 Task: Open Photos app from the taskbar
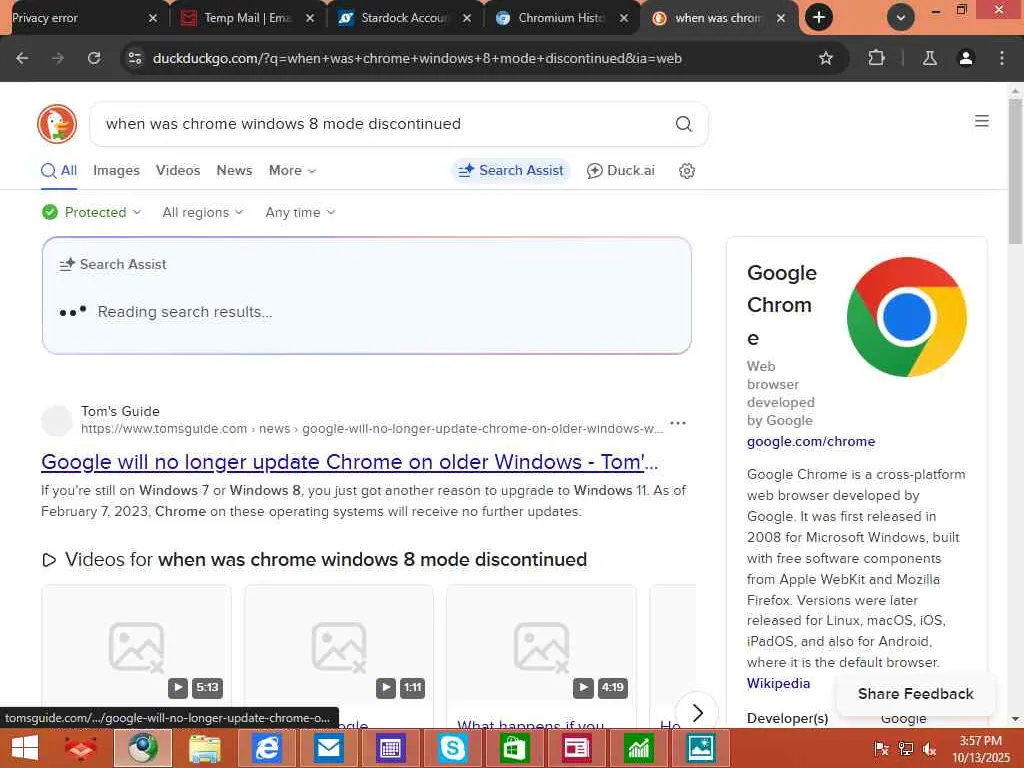pos(700,748)
